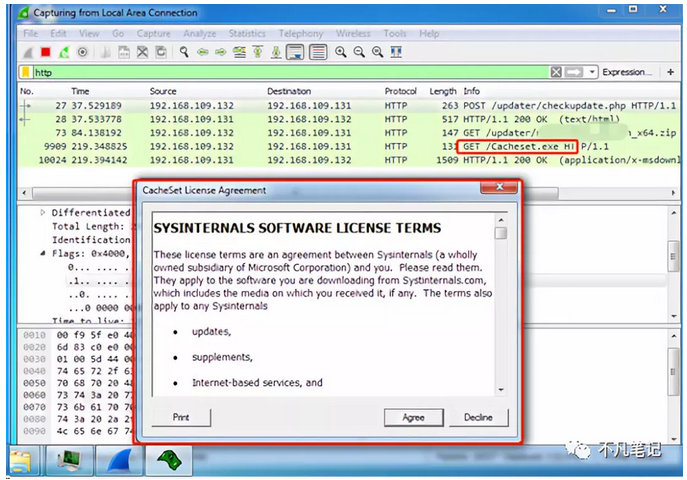Apply display filter with arrow icon

coord(574,72)
